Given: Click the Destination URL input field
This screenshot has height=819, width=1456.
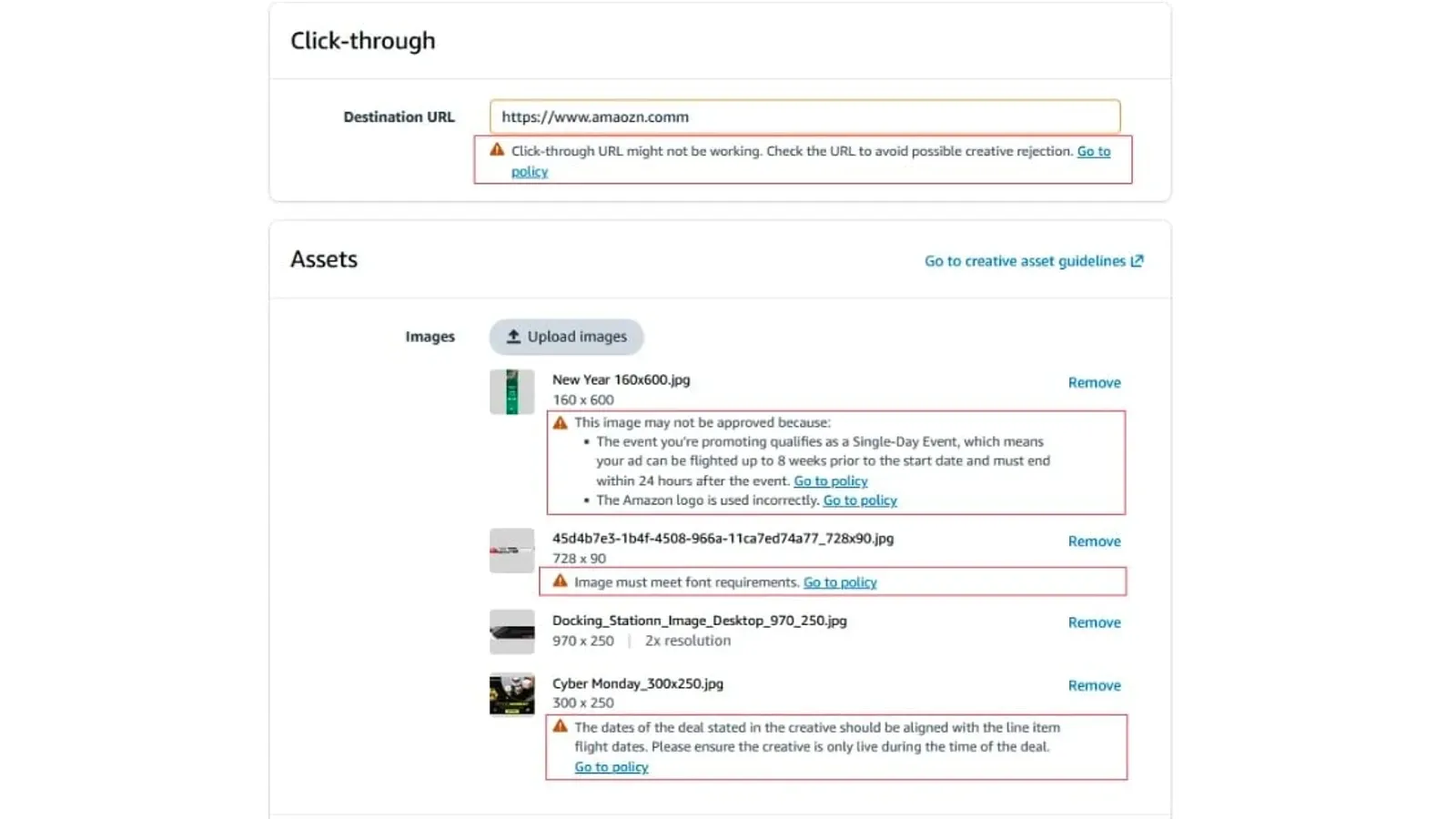Looking at the screenshot, I should [x=804, y=116].
